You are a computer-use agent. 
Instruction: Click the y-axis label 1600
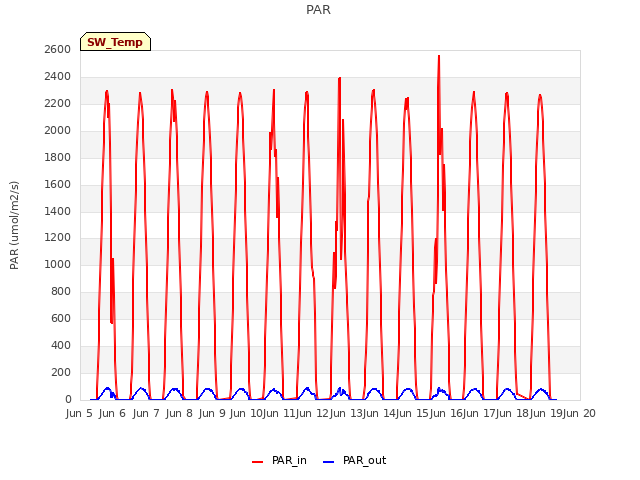click(58, 184)
